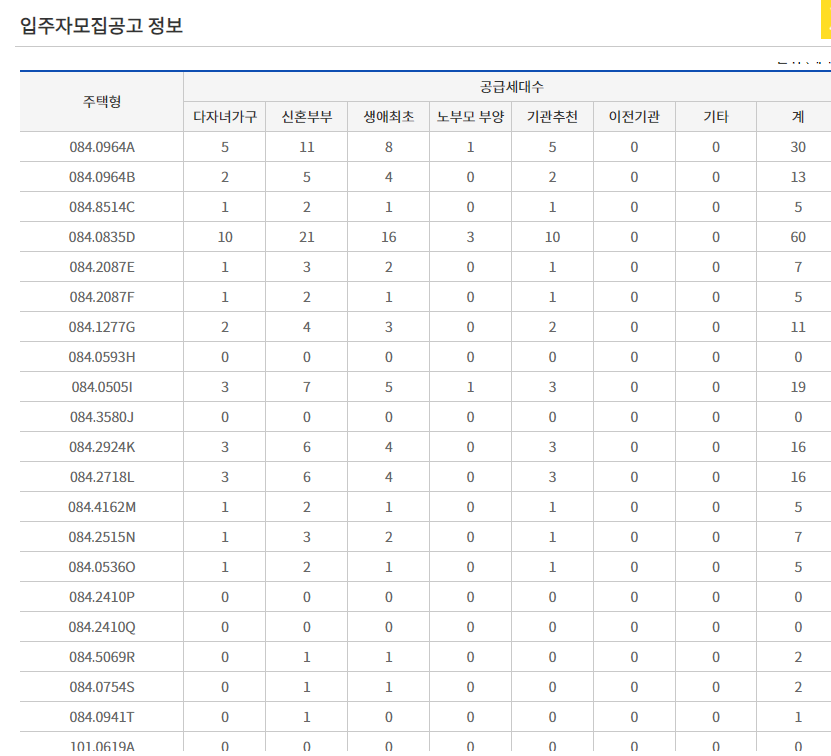This screenshot has height=756, width=831.
Task: Click 생애최초 value 16 in row 084.0835D
Action: click(x=388, y=237)
